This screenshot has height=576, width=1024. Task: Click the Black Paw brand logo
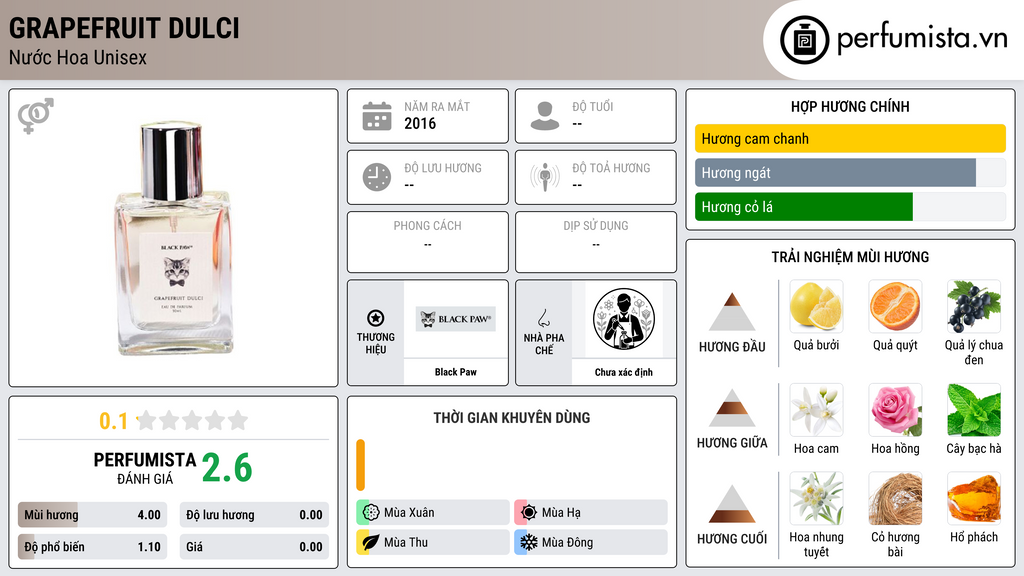pos(456,319)
